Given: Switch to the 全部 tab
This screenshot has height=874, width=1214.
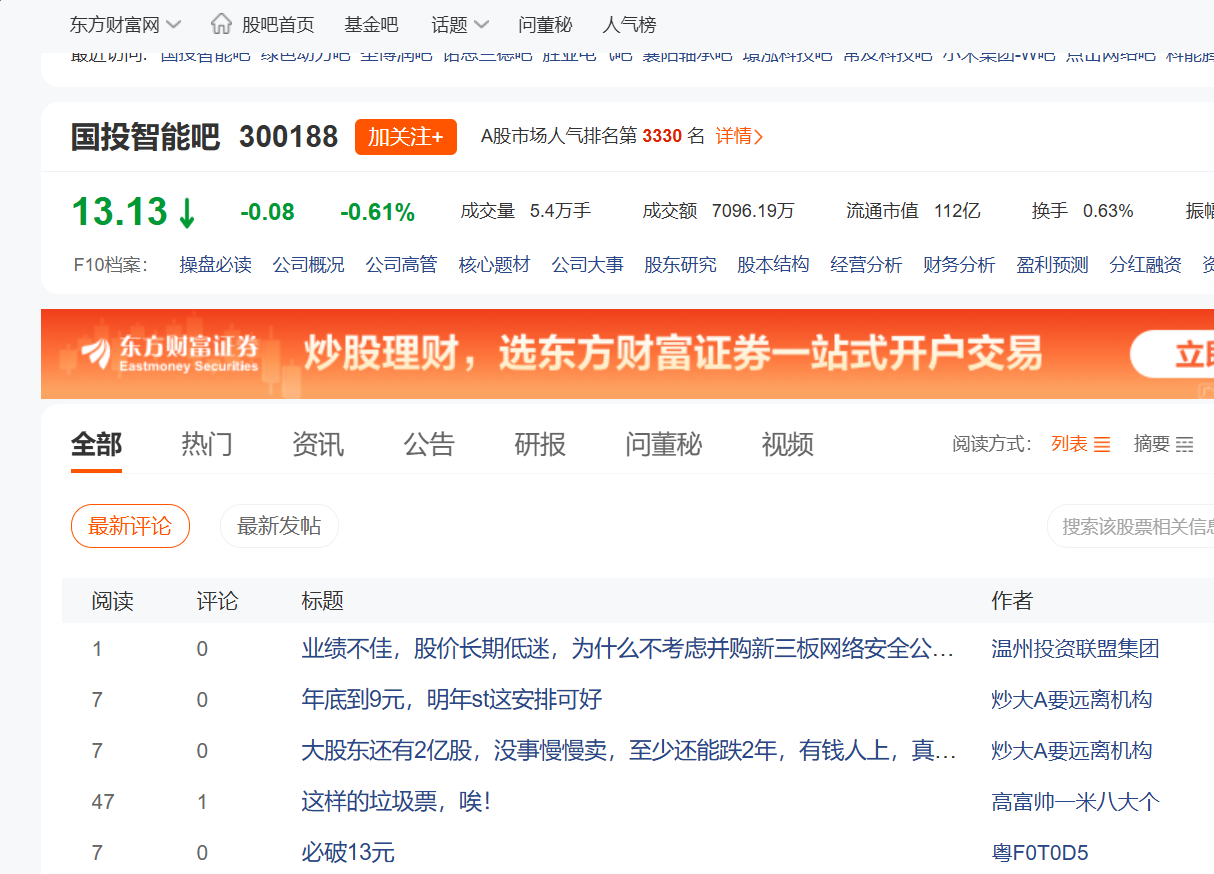Looking at the screenshot, I should coord(96,444).
